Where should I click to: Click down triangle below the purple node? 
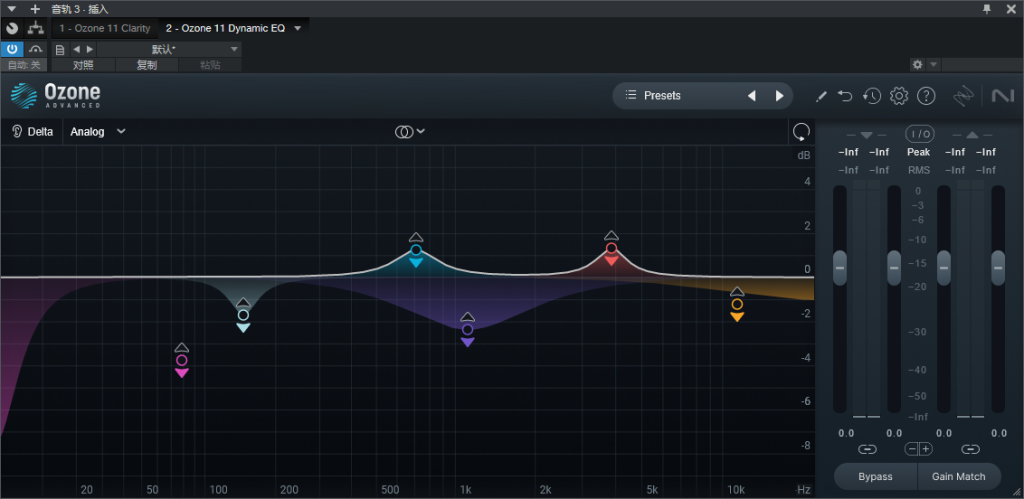(468, 342)
